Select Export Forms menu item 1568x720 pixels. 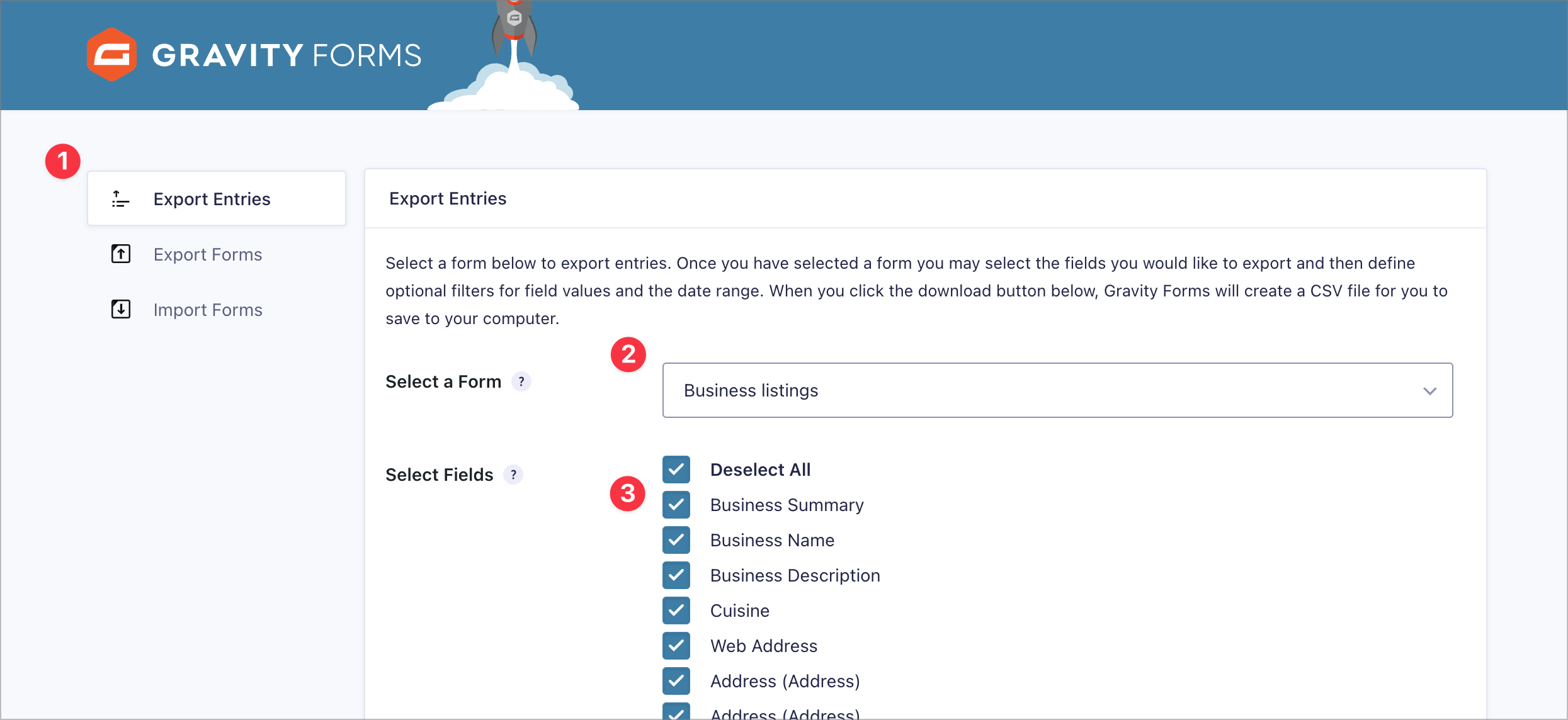coord(208,254)
